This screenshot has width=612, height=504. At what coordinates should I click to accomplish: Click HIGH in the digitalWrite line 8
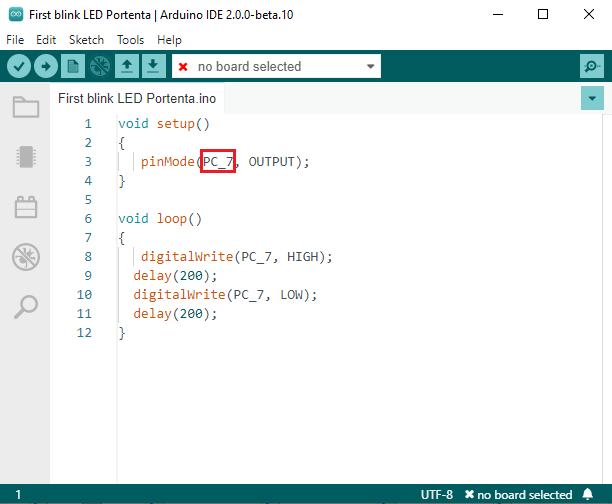[302, 256]
